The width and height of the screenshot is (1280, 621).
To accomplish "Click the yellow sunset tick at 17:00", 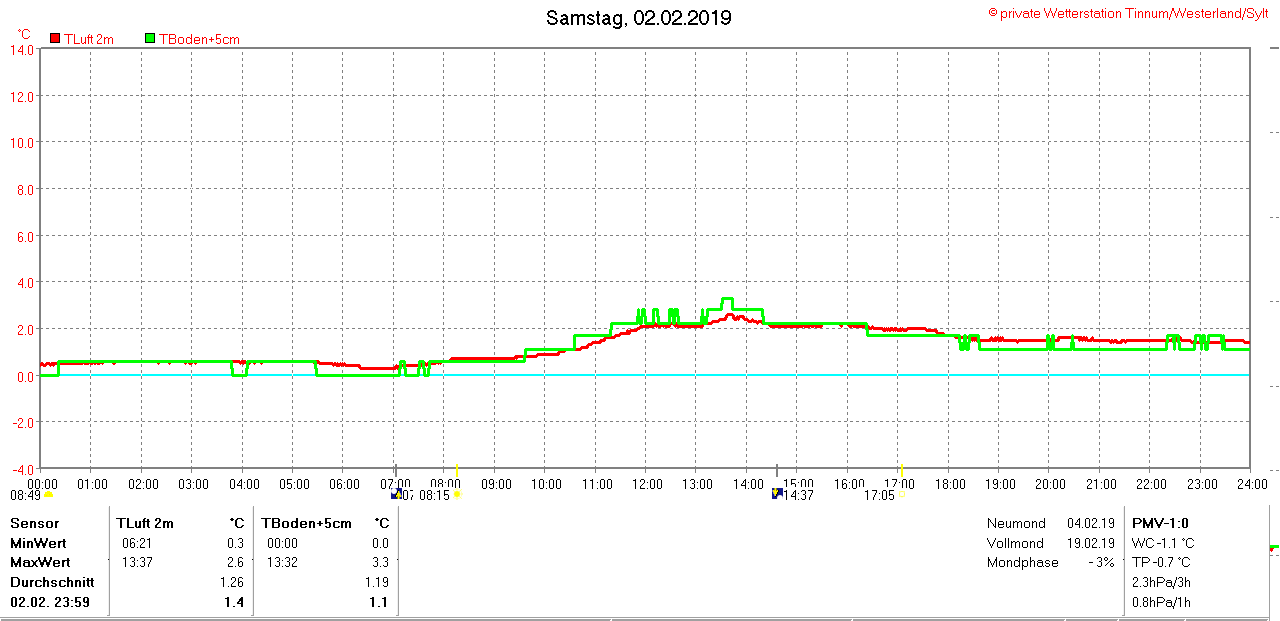I will 901,470.
